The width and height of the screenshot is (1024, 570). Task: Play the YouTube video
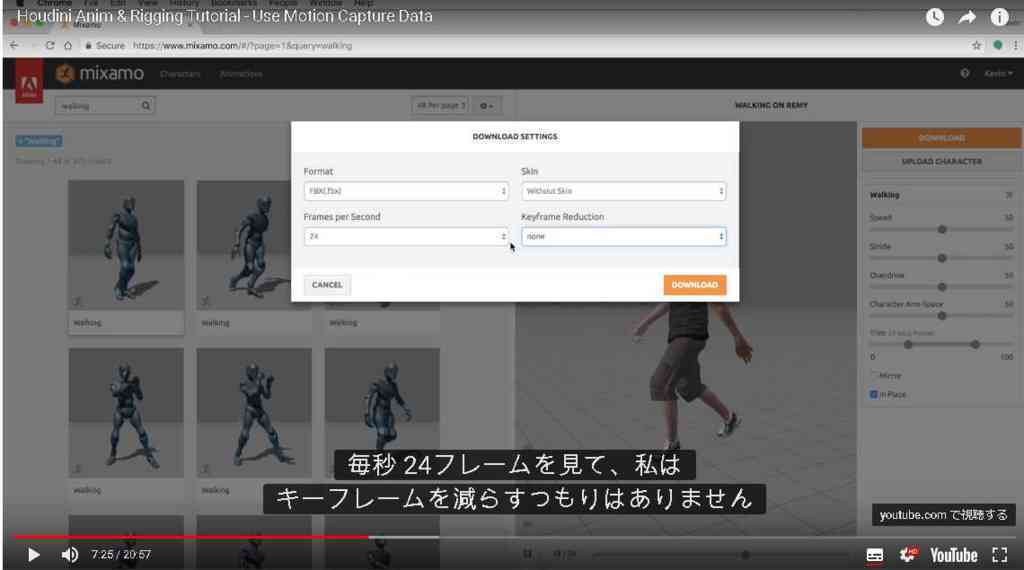33,555
